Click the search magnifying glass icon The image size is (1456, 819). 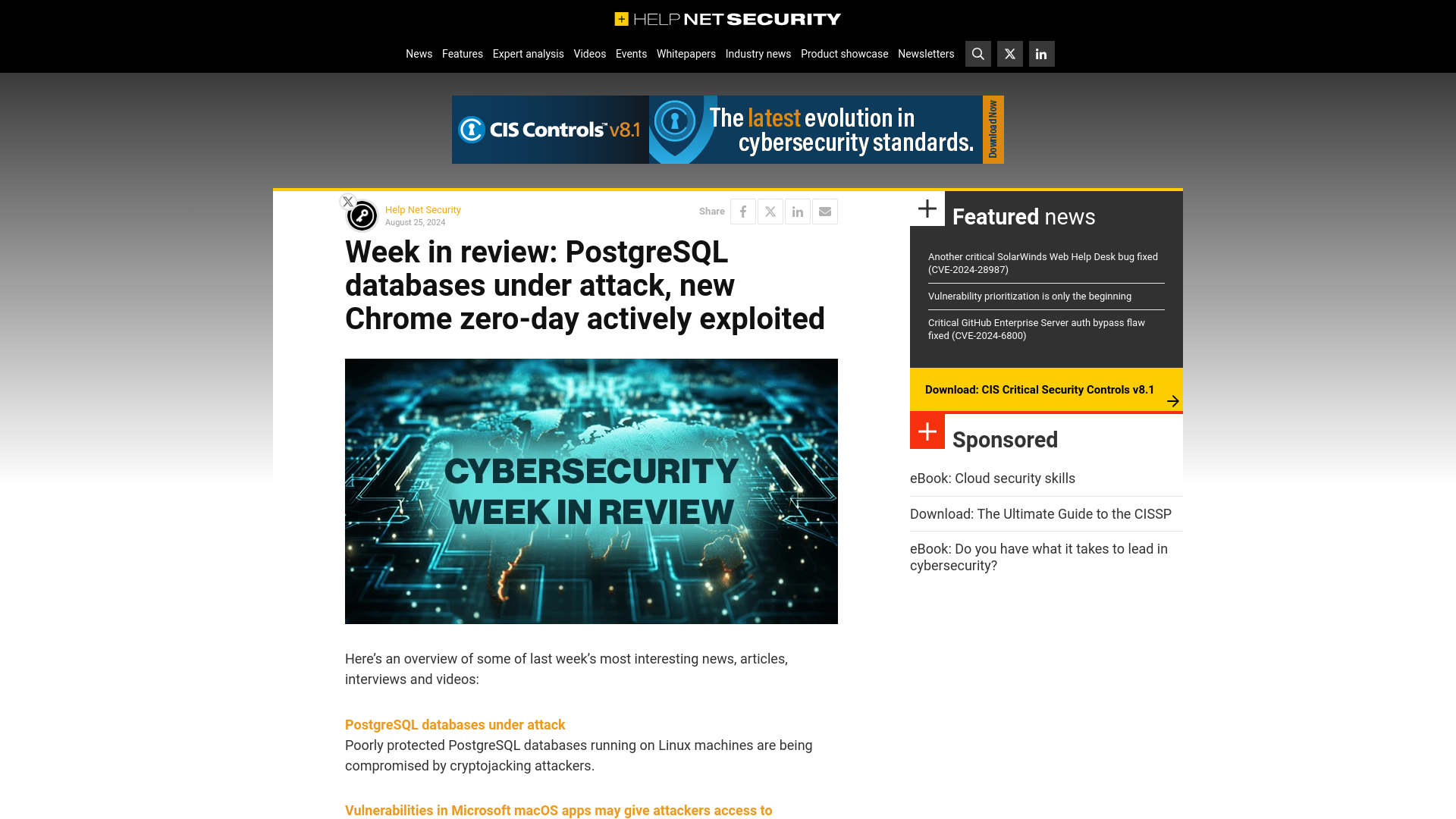point(978,54)
